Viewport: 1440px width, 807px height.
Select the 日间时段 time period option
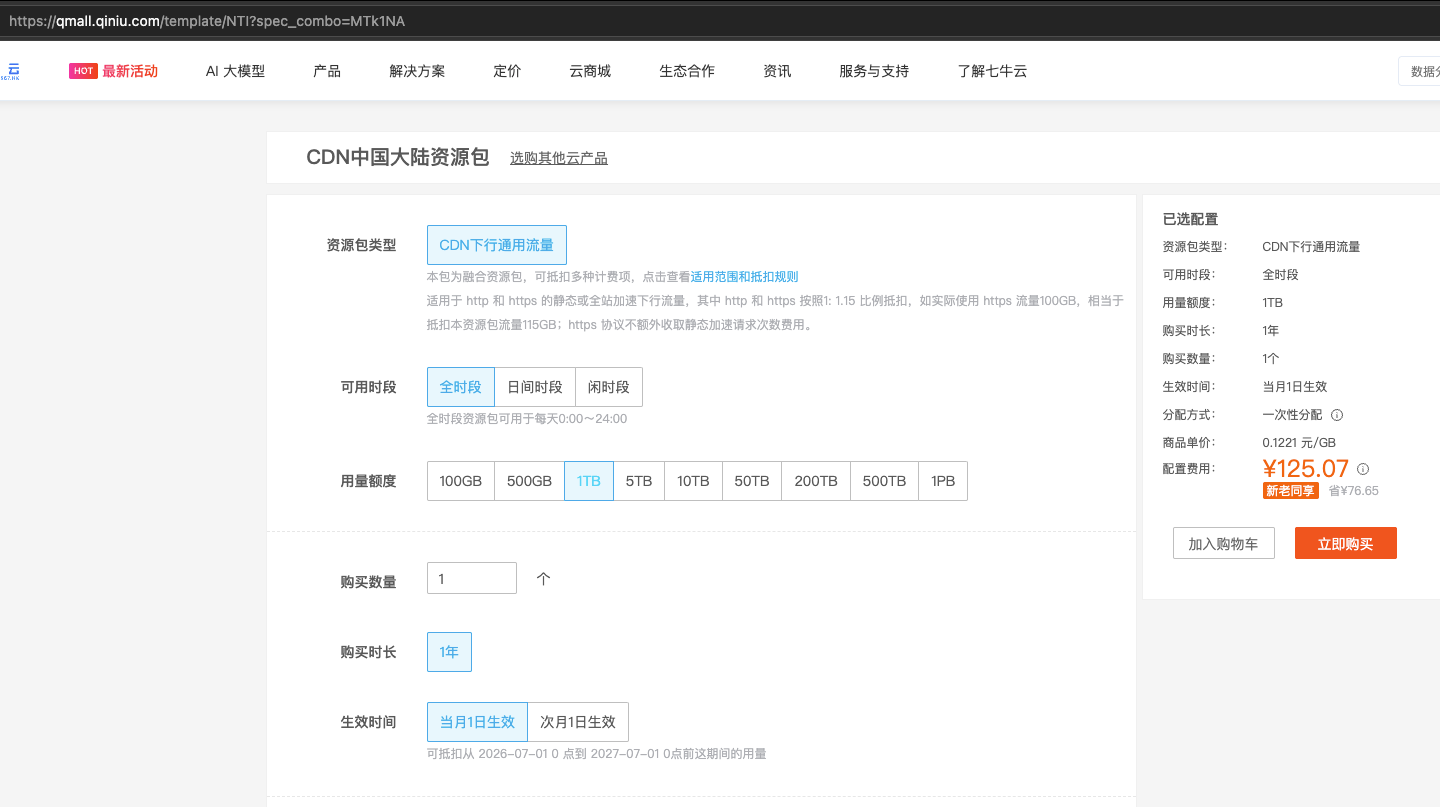pos(535,387)
